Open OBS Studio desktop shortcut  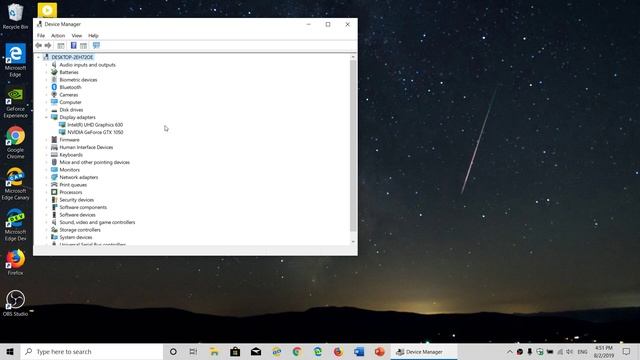(x=16, y=303)
